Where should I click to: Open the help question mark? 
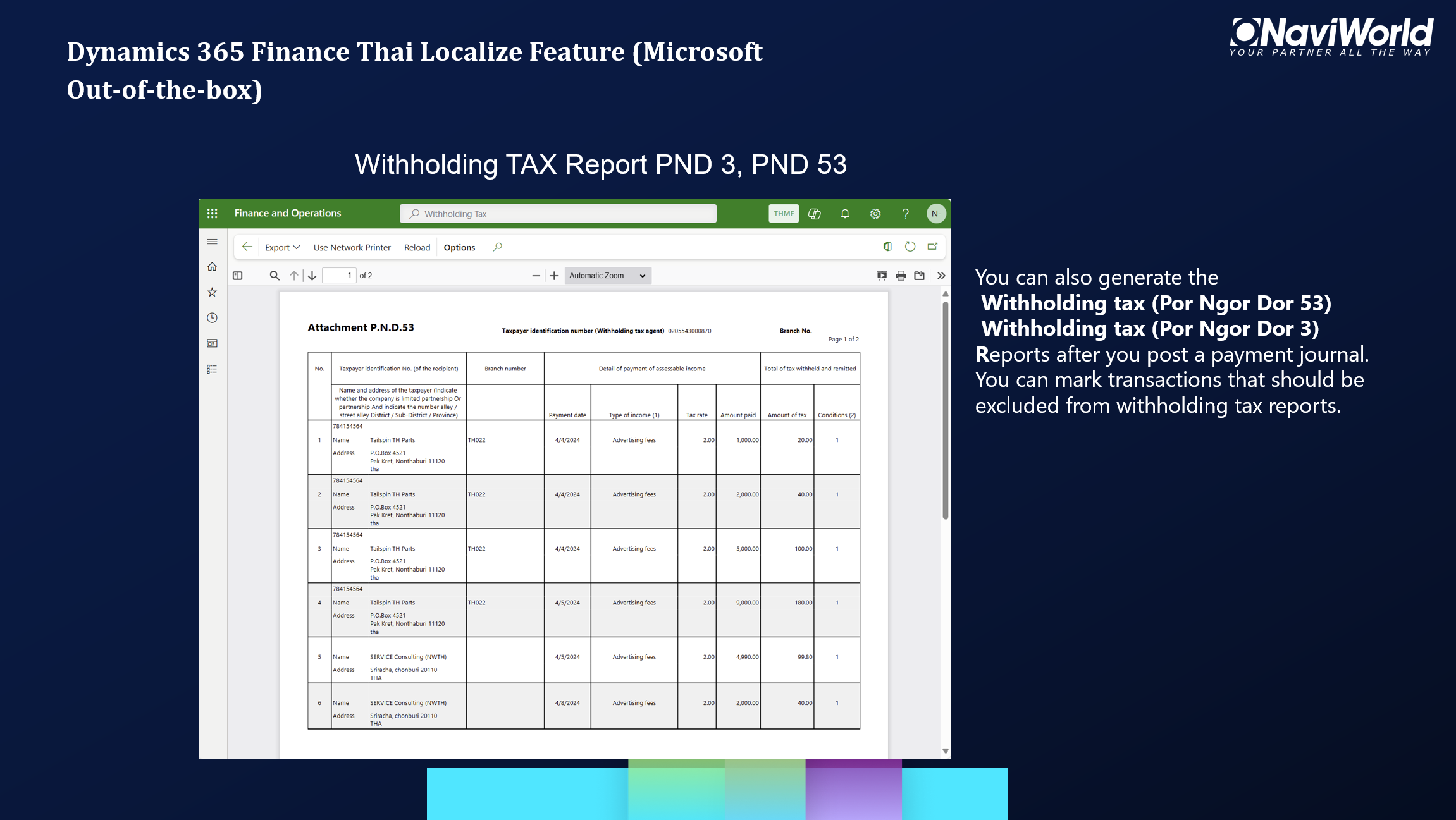click(906, 214)
